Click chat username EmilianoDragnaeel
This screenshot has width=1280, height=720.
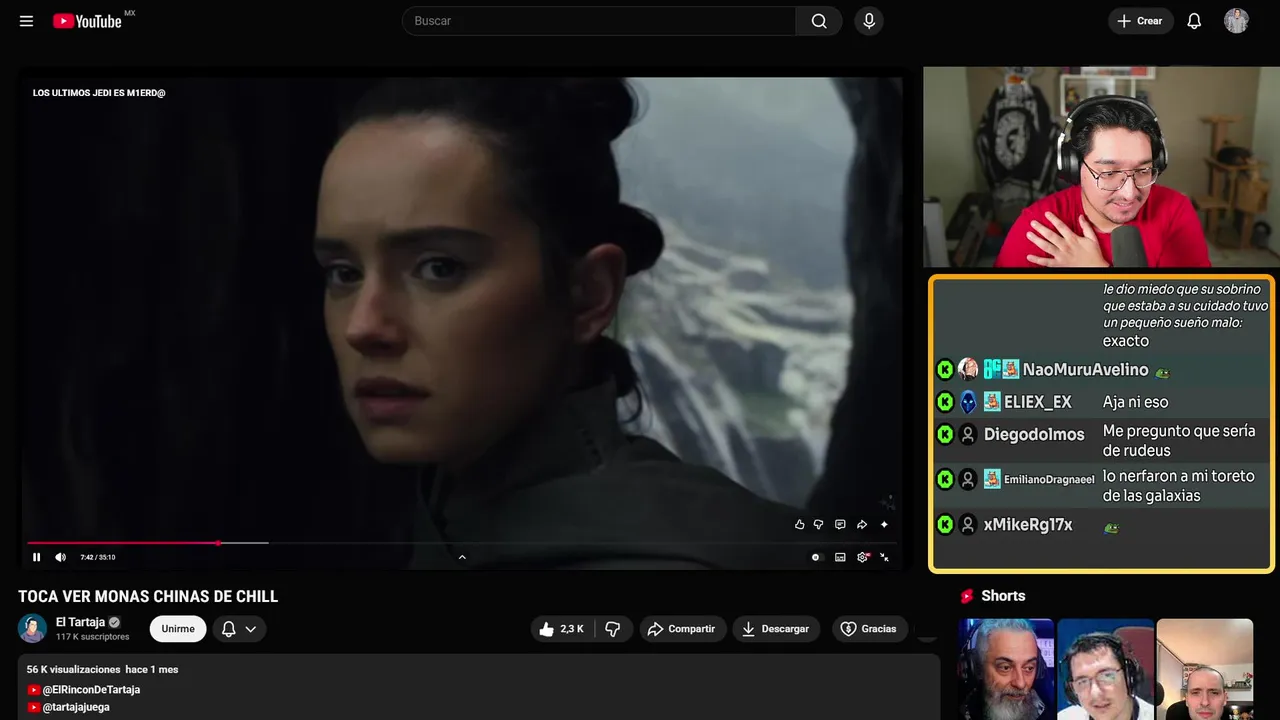coord(1049,479)
